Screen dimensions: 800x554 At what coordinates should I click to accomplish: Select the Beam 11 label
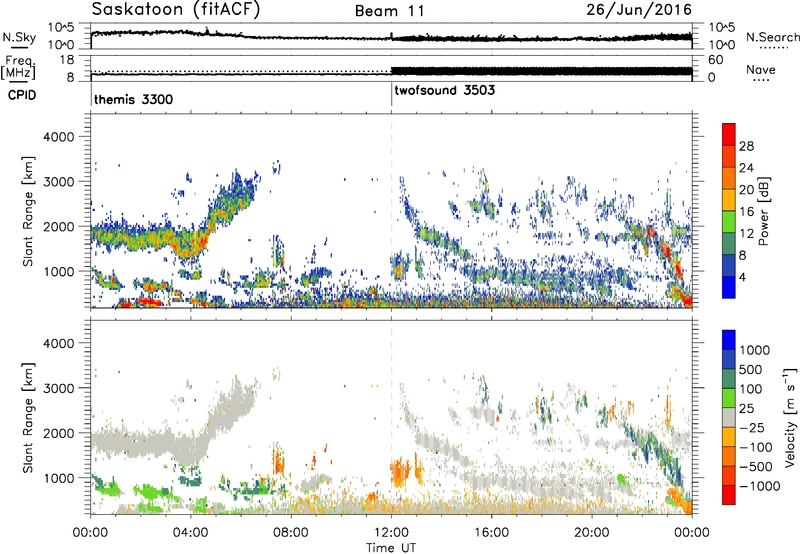coord(390,11)
